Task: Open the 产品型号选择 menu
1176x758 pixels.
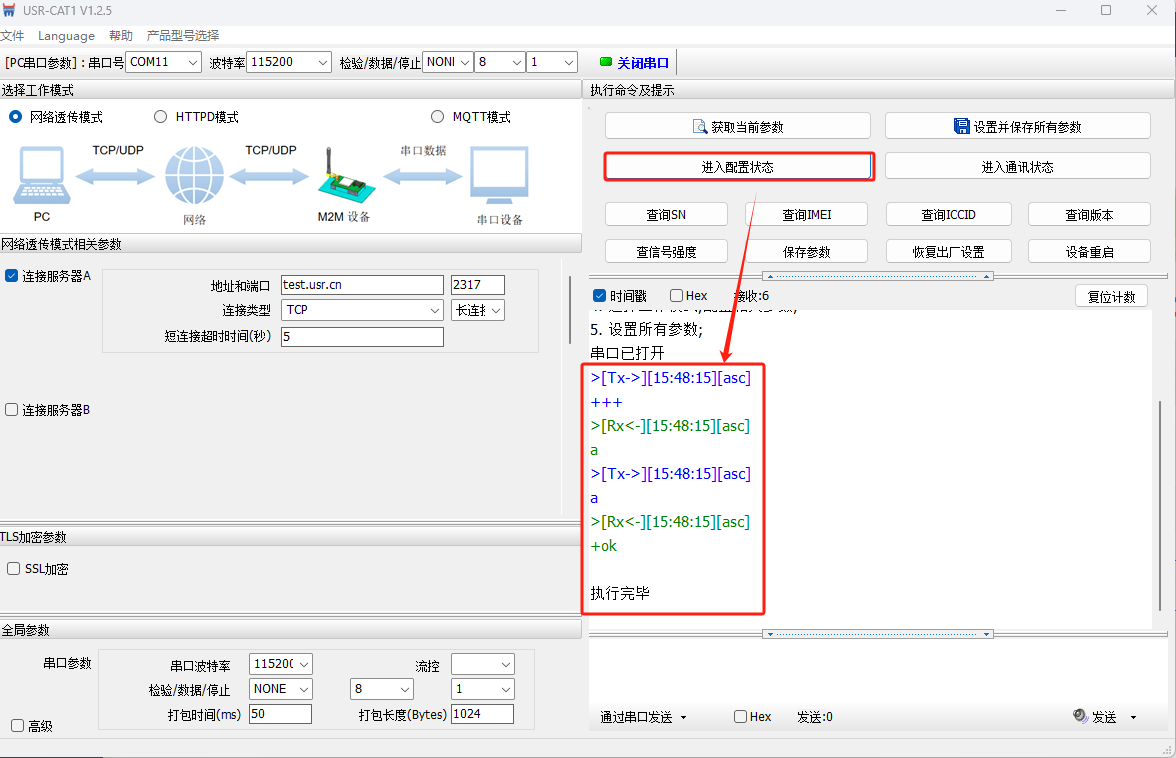Action: (x=183, y=36)
